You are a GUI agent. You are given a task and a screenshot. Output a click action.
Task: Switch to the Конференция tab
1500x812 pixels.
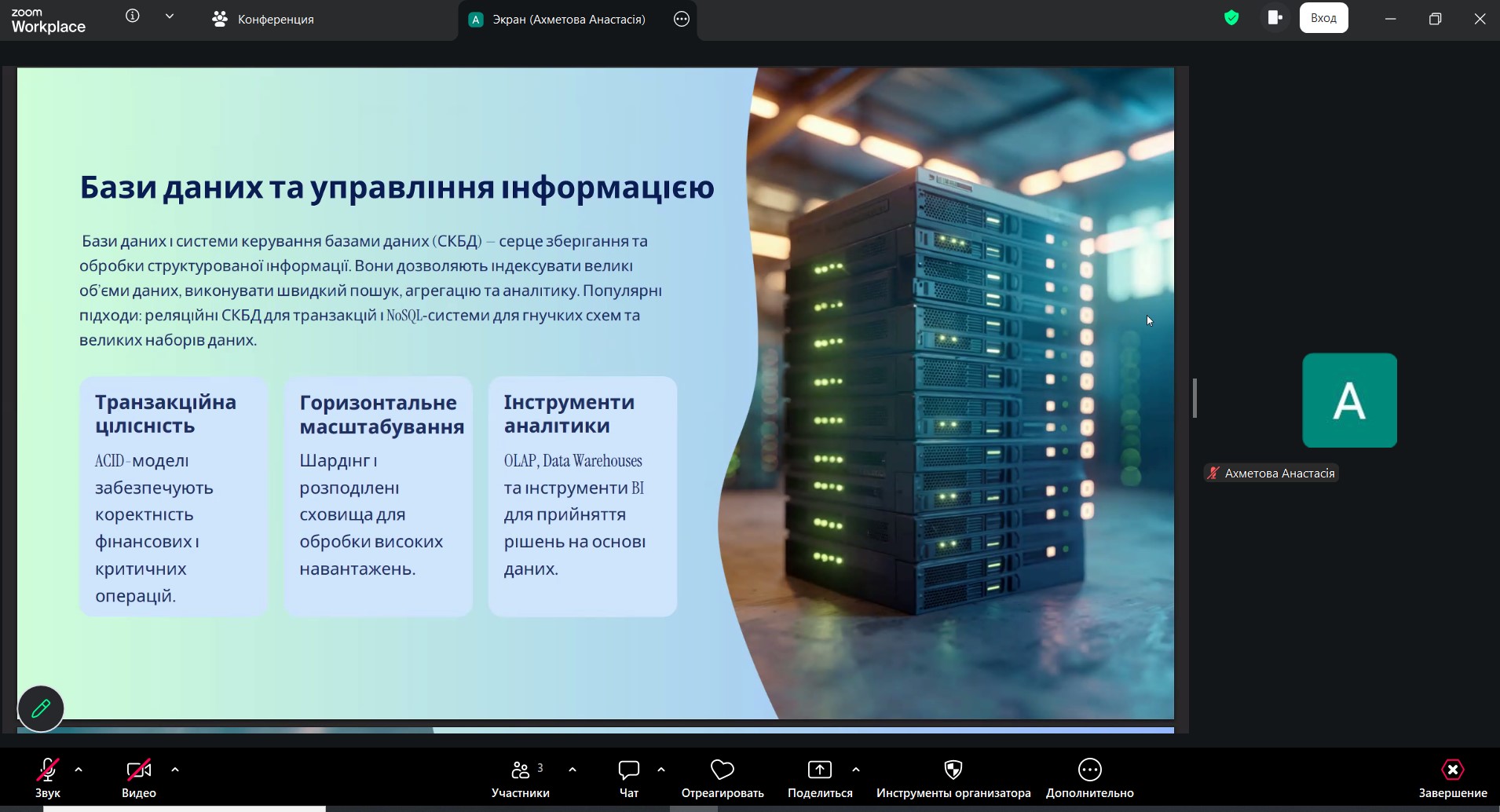[264, 20]
